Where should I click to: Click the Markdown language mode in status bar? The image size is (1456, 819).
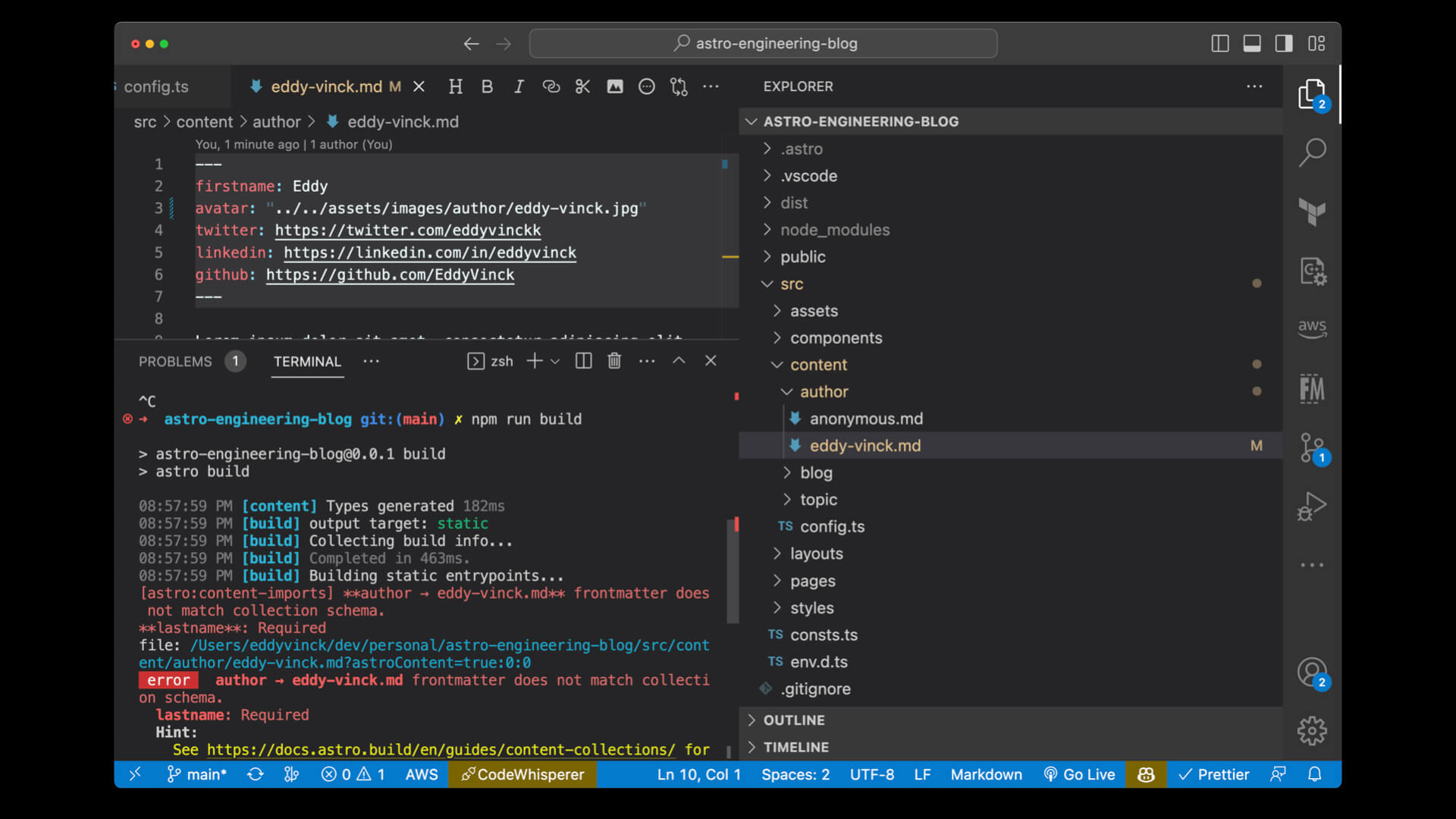pyautogui.click(x=986, y=774)
